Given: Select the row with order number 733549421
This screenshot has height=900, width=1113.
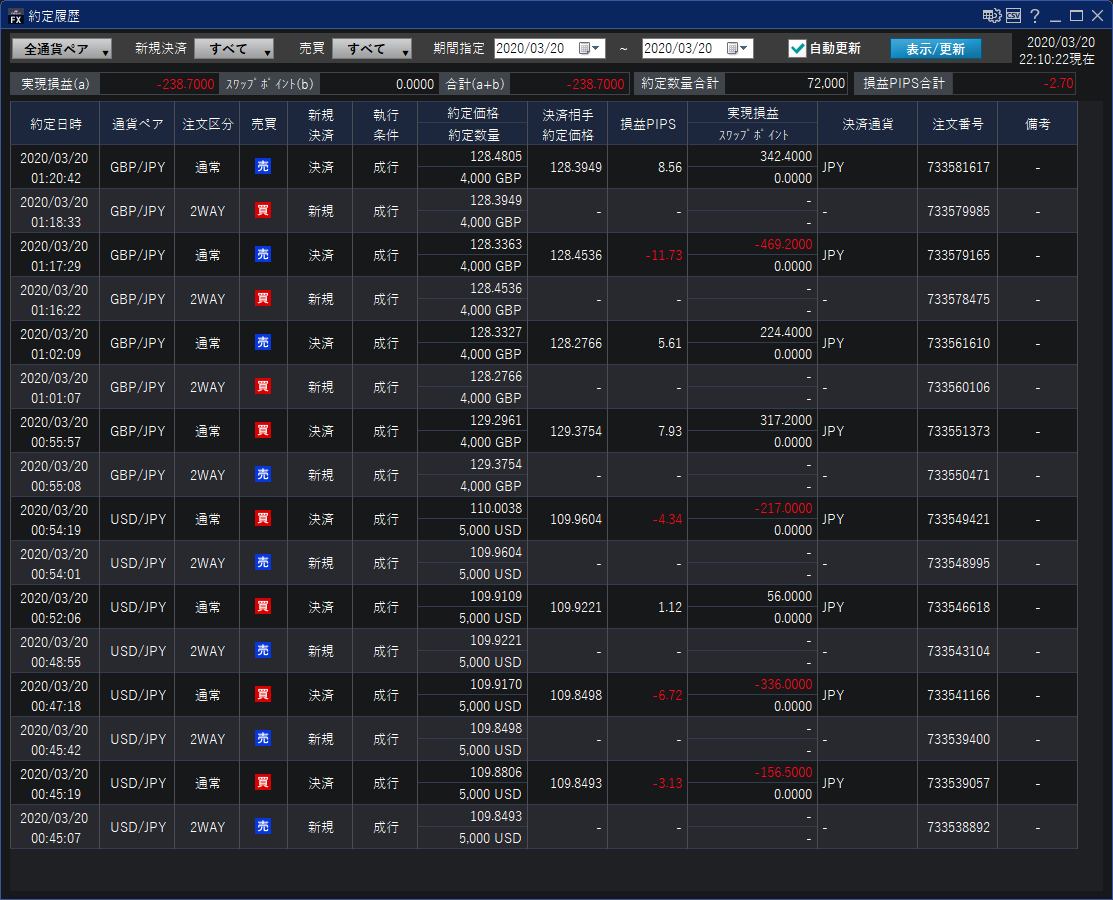Looking at the screenshot, I should pyautogui.click(x=957, y=519).
